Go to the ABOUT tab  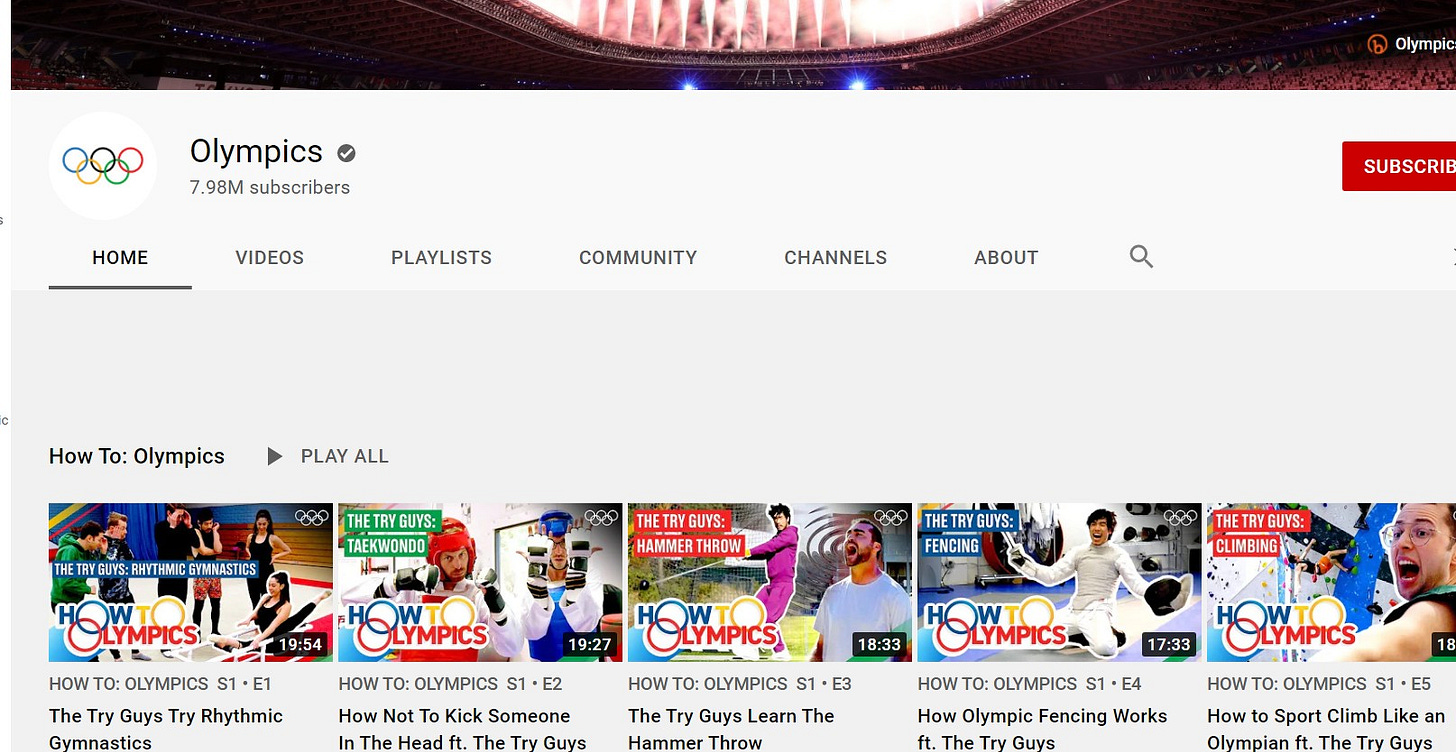coord(1006,258)
